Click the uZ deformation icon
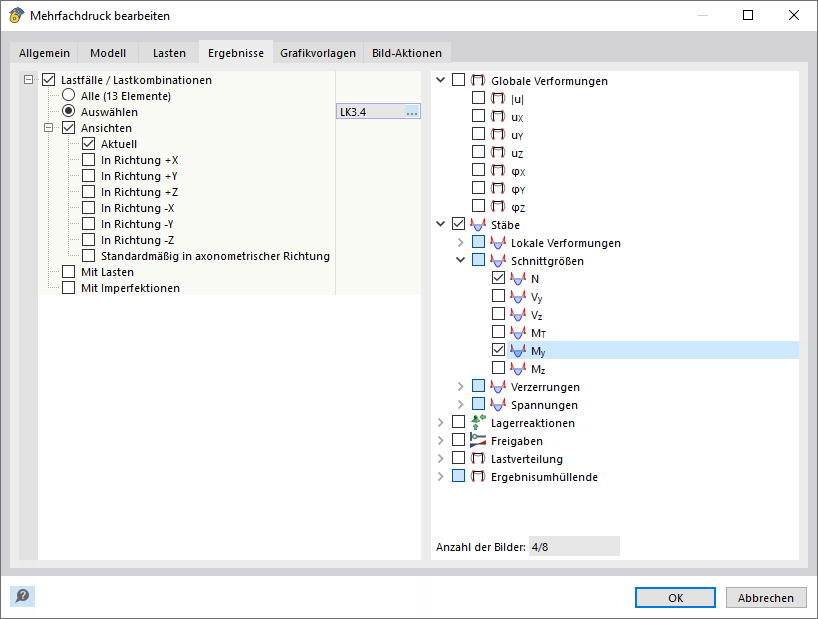The height and width of the screenshot is (619, 818). click(x=498, y=152)
